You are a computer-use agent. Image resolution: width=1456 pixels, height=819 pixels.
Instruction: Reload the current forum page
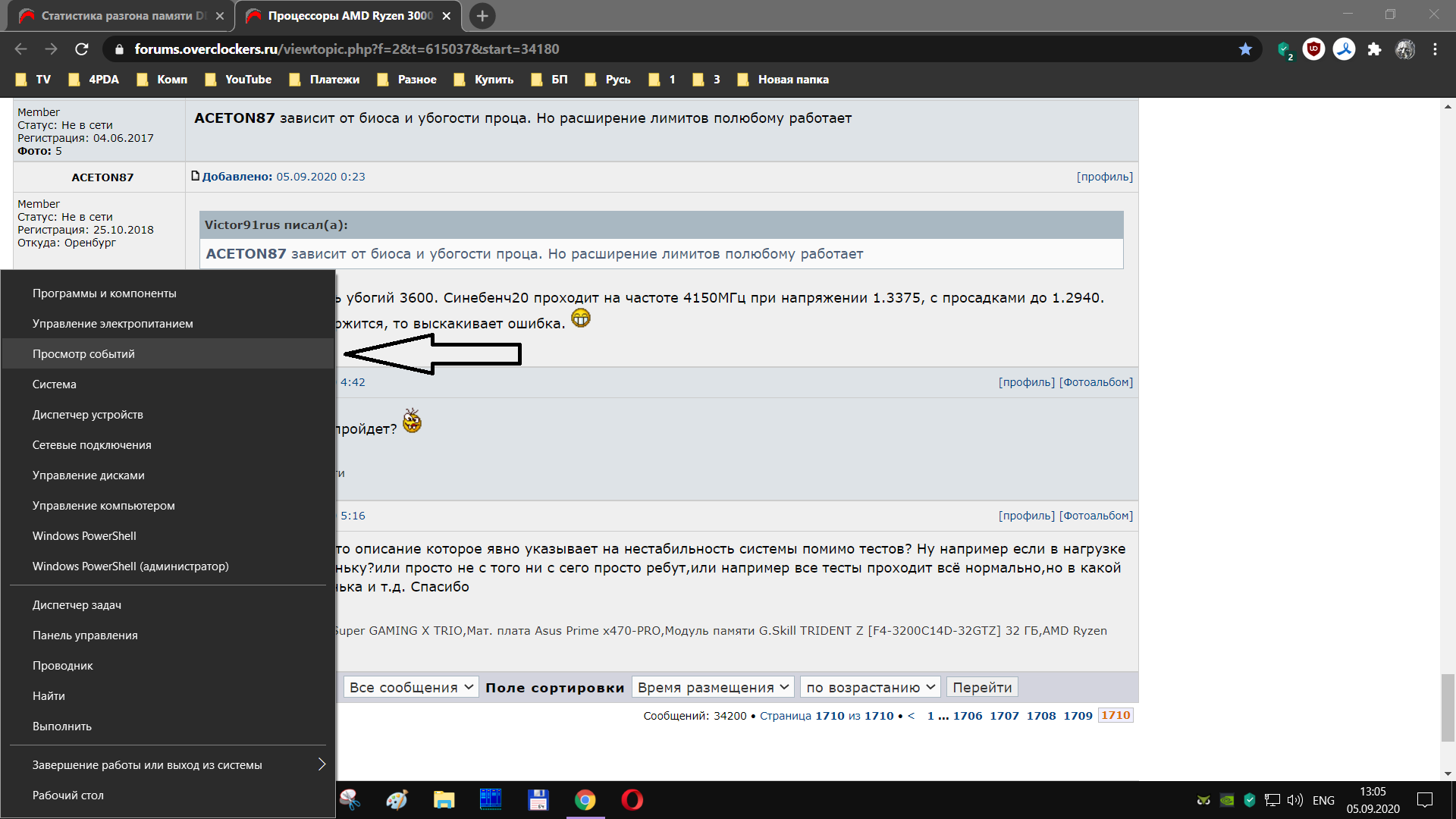click(x=82, y=49)
